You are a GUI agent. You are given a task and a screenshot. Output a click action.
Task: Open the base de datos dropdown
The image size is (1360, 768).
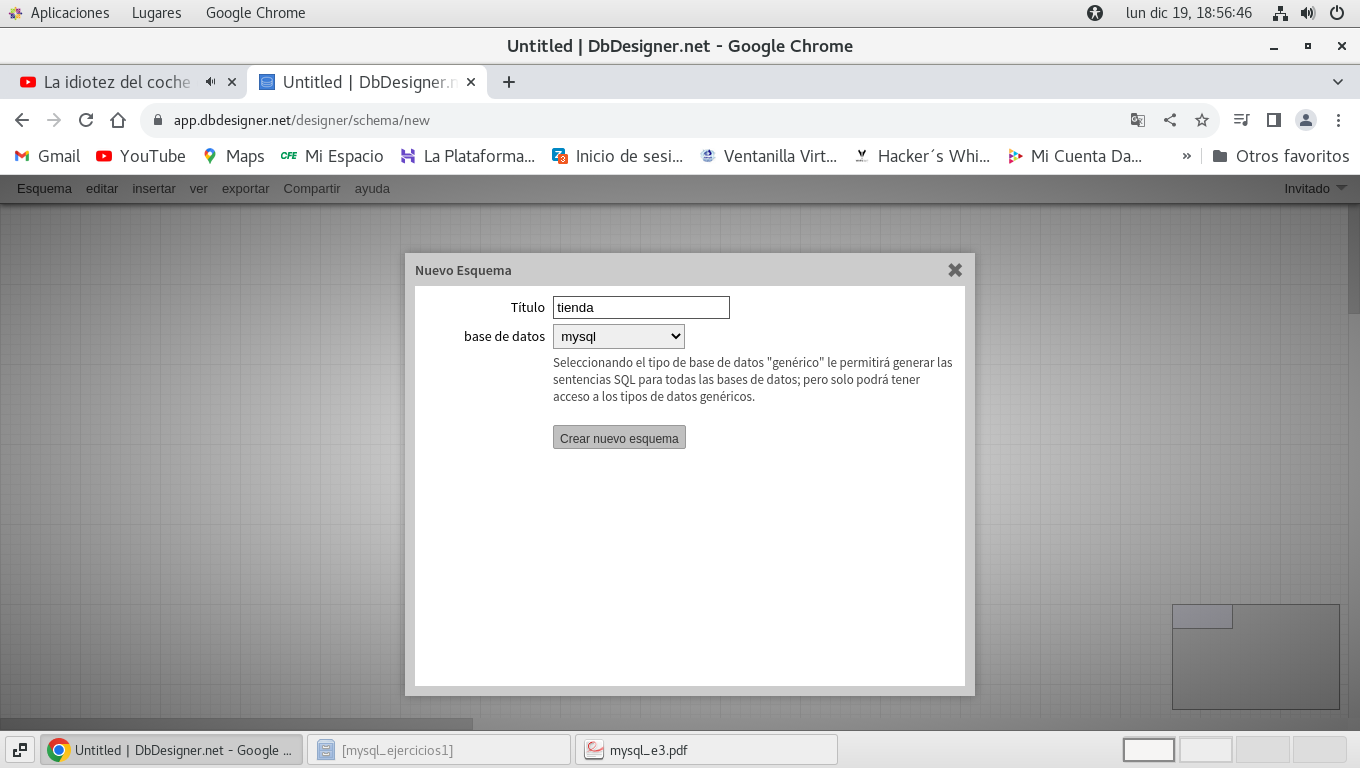618,337
